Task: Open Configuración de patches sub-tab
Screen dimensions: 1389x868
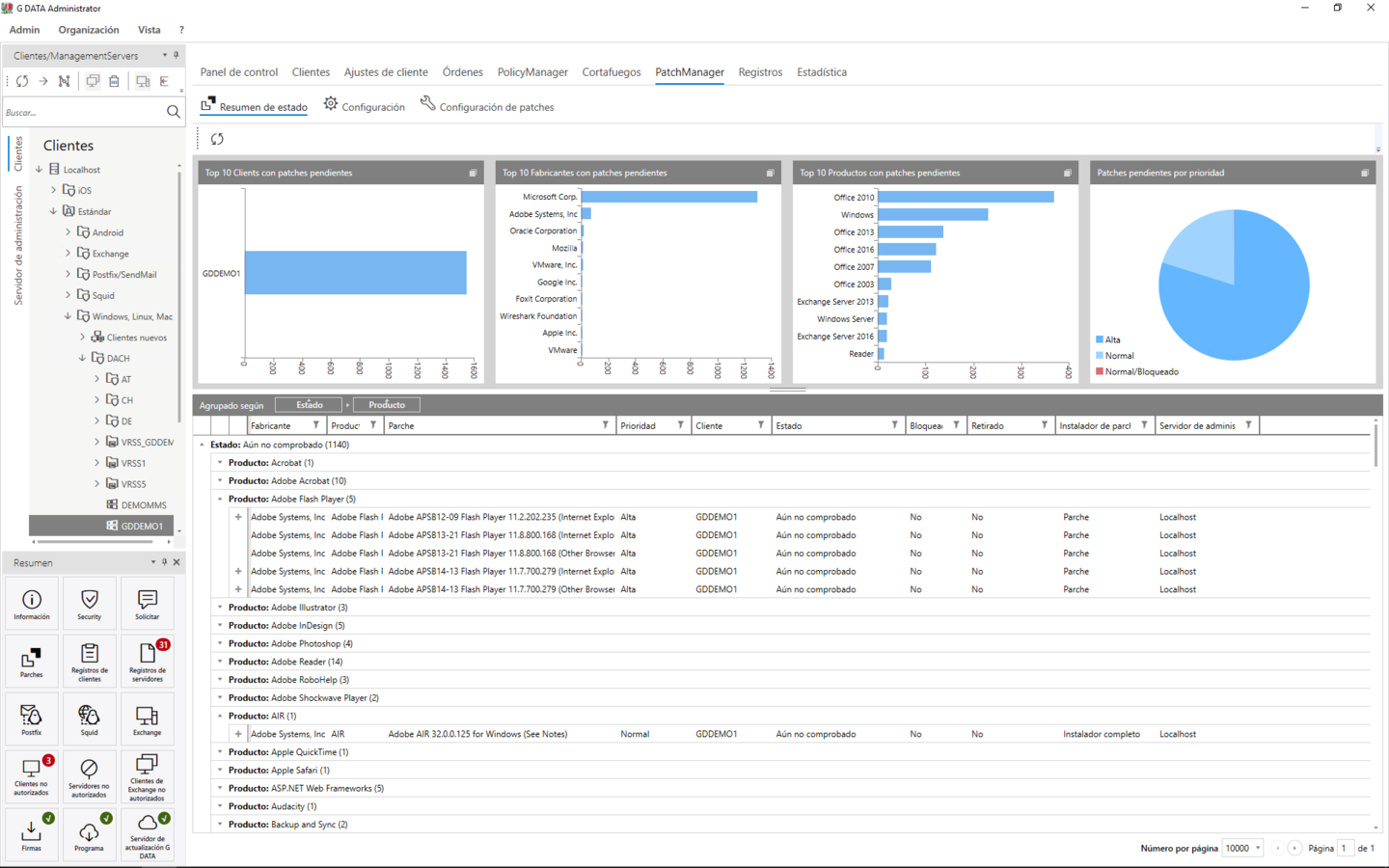Action: click(487, 106)
